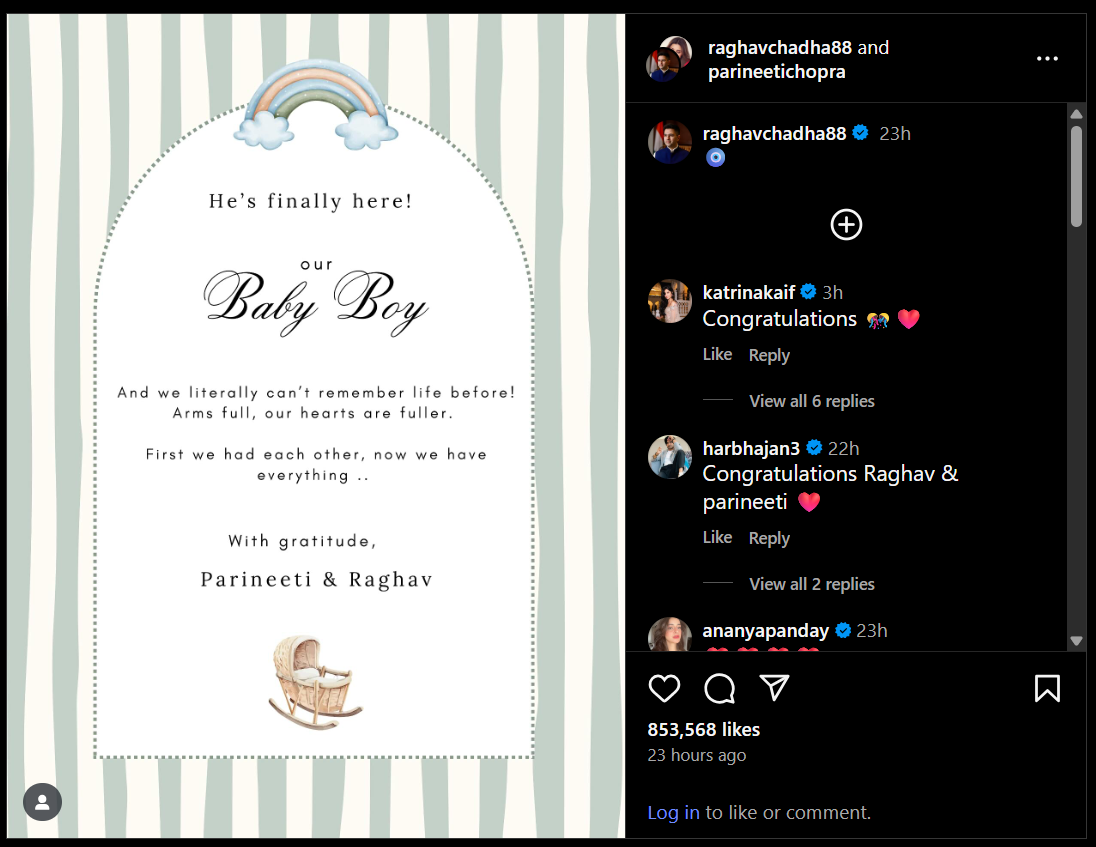Open raghavchadha88 profile picture in caption

pyautogui.click(x=670, y=142)
